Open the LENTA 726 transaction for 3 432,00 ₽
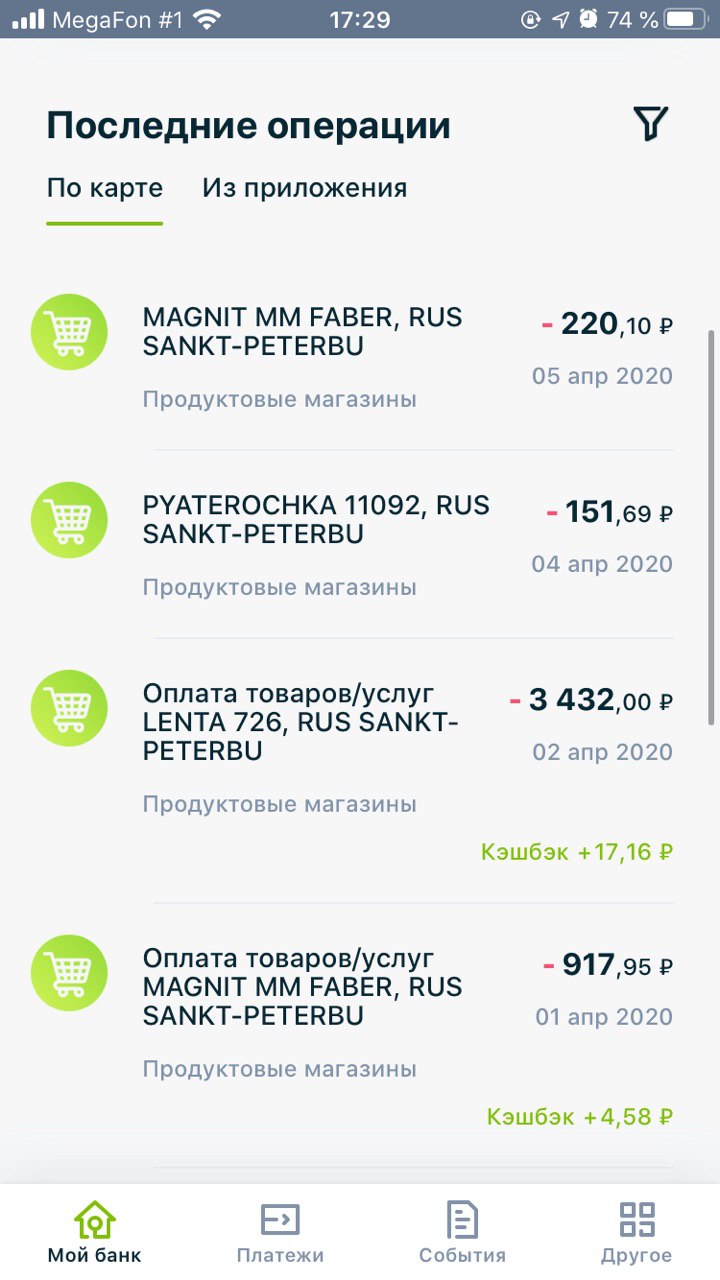Image resolution: width=720 pixels, height=1280 pixels. (x=360, y=770)
